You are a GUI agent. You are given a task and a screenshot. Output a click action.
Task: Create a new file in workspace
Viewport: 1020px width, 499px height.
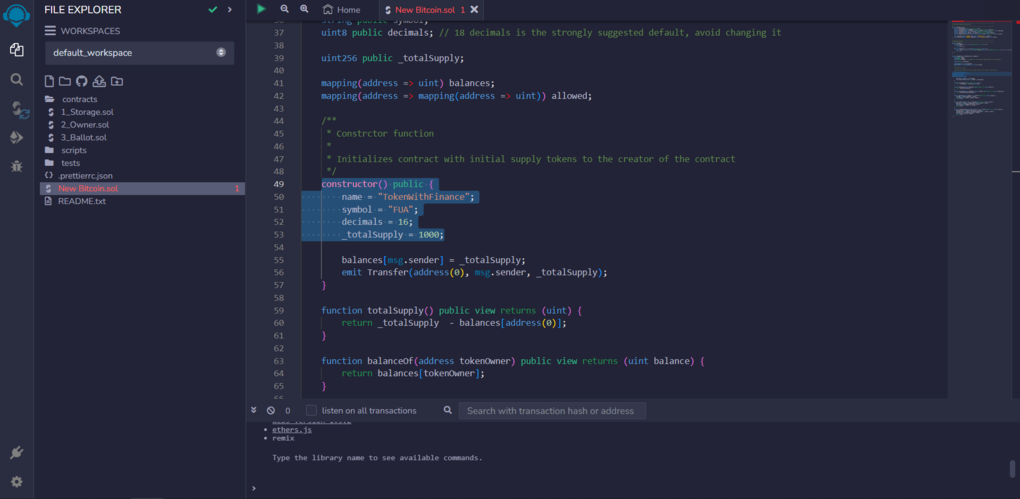(49, 81)
